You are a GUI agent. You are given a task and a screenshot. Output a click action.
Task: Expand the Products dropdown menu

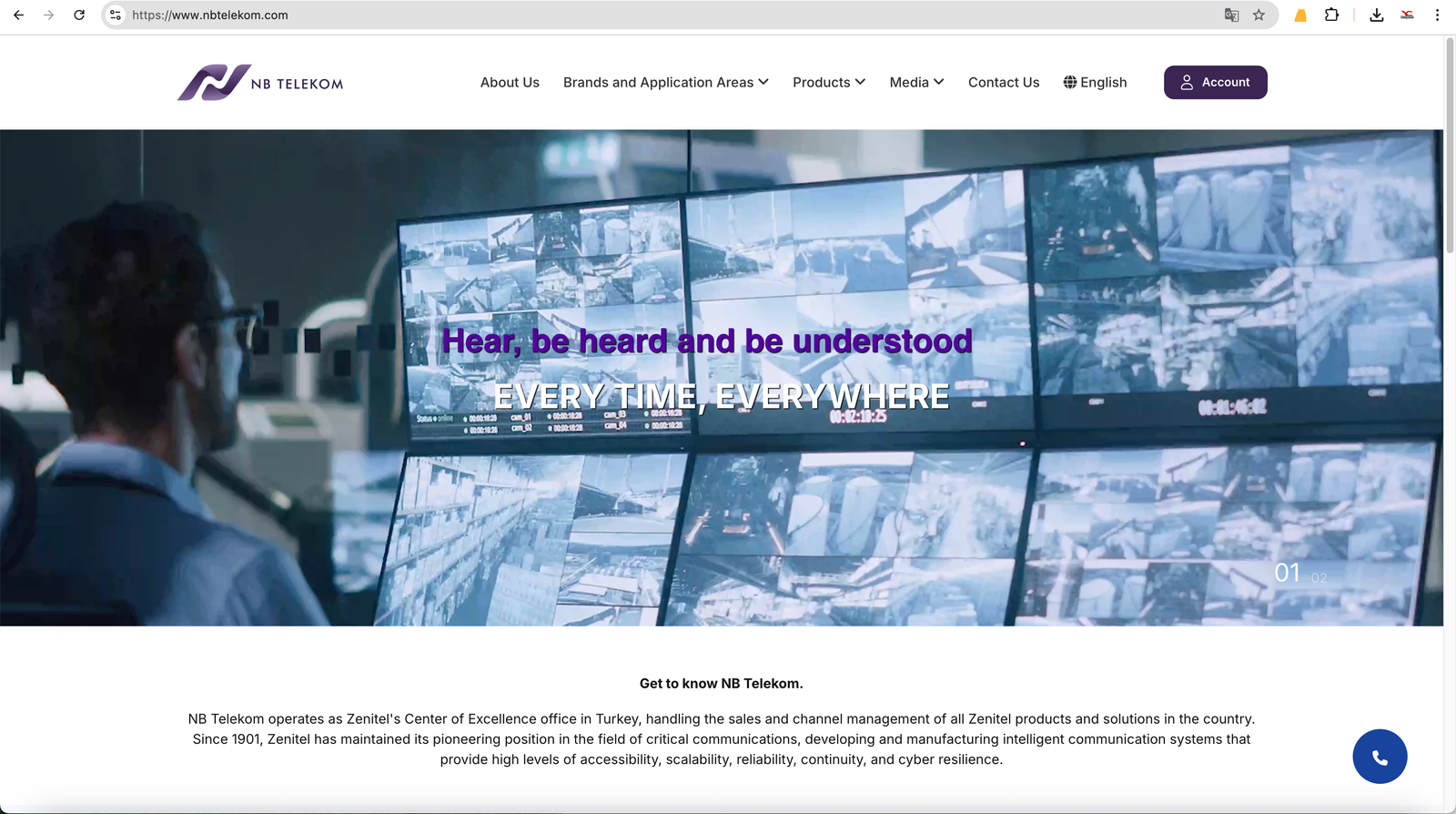coord(828,82)
